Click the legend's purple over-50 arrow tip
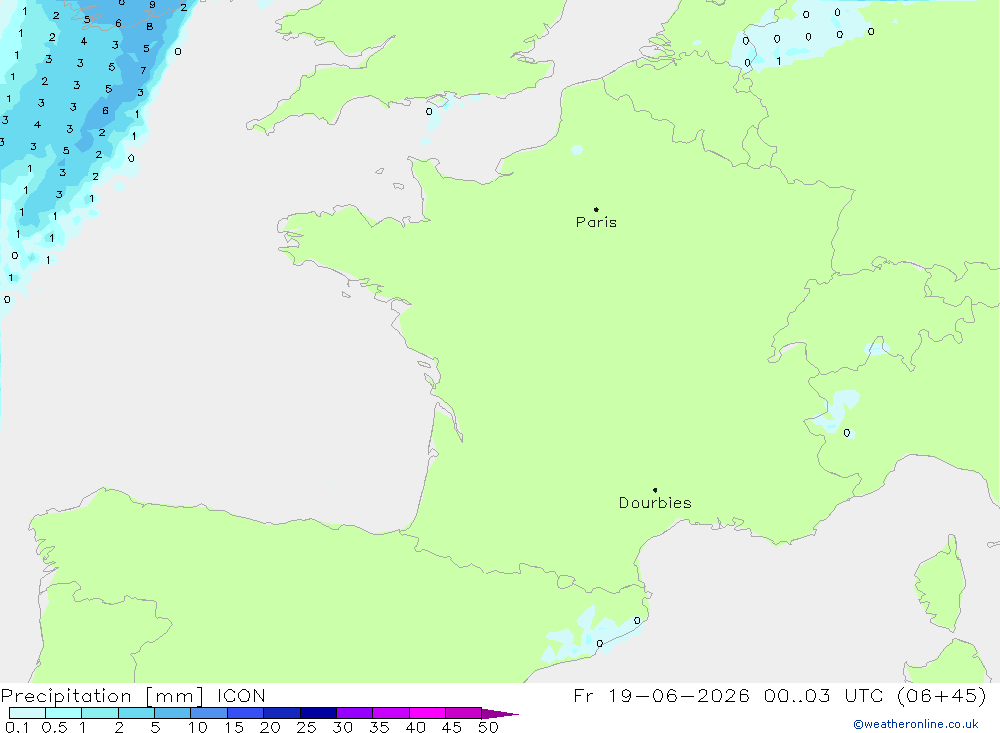This screenshot has height=733, width=1000. 501,714
